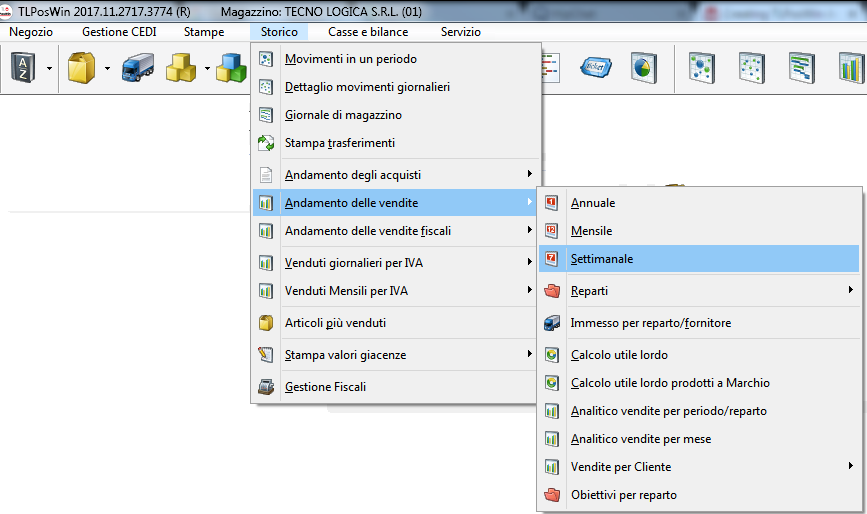The image size is (867, 514).
Task: Click the A-Z index book toolbar icon
Action: tap(21, 68)
